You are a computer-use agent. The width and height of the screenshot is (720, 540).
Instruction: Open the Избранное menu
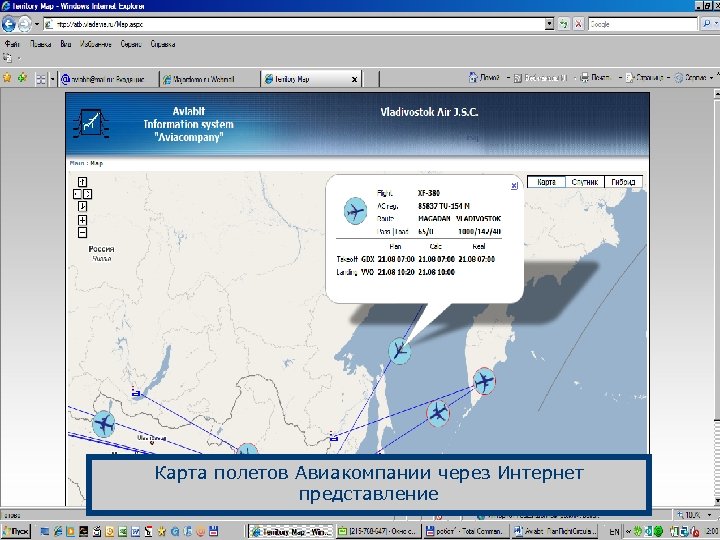[x=96, y=44]
